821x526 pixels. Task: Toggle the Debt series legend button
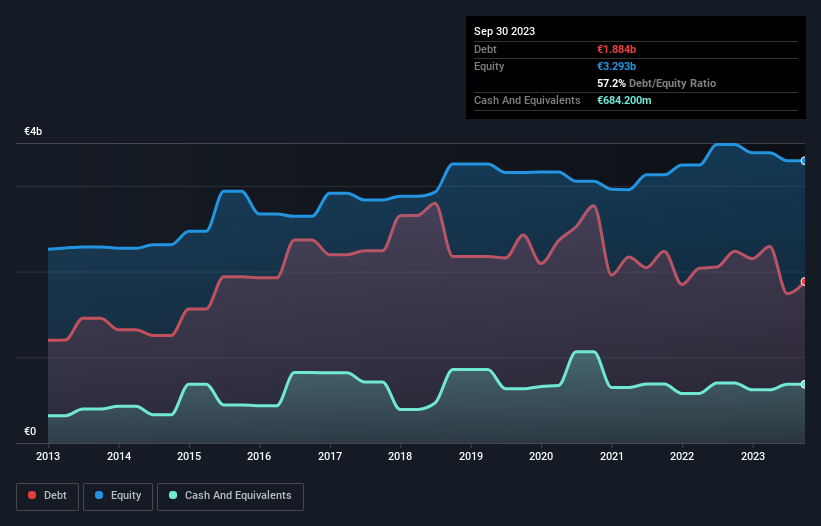pyautogui.click(x=48, y=496)
